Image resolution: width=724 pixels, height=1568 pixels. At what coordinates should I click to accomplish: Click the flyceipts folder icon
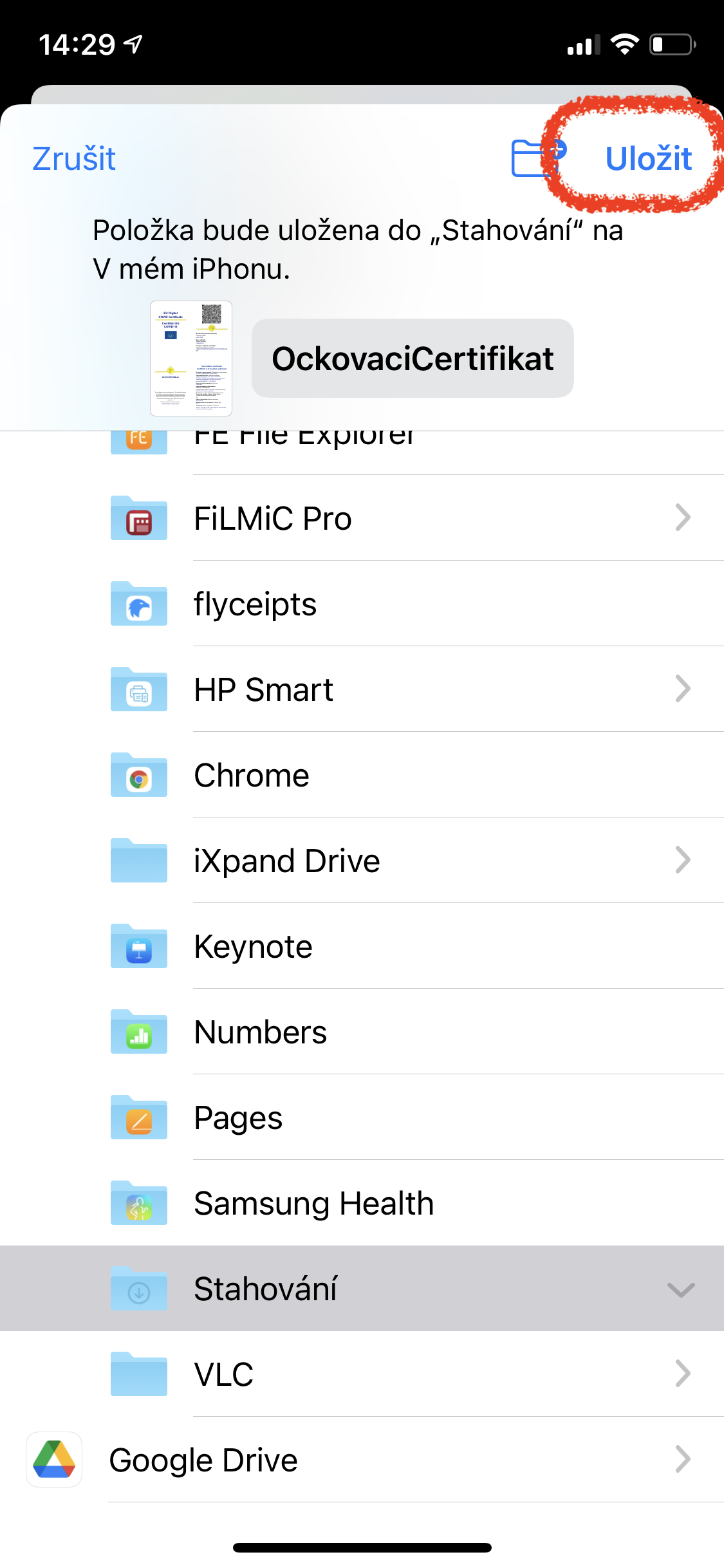point(139,604)
